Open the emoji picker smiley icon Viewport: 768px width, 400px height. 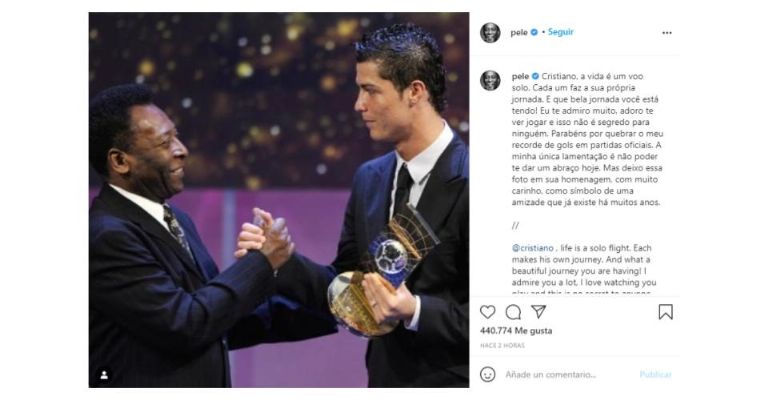point(487,375)
